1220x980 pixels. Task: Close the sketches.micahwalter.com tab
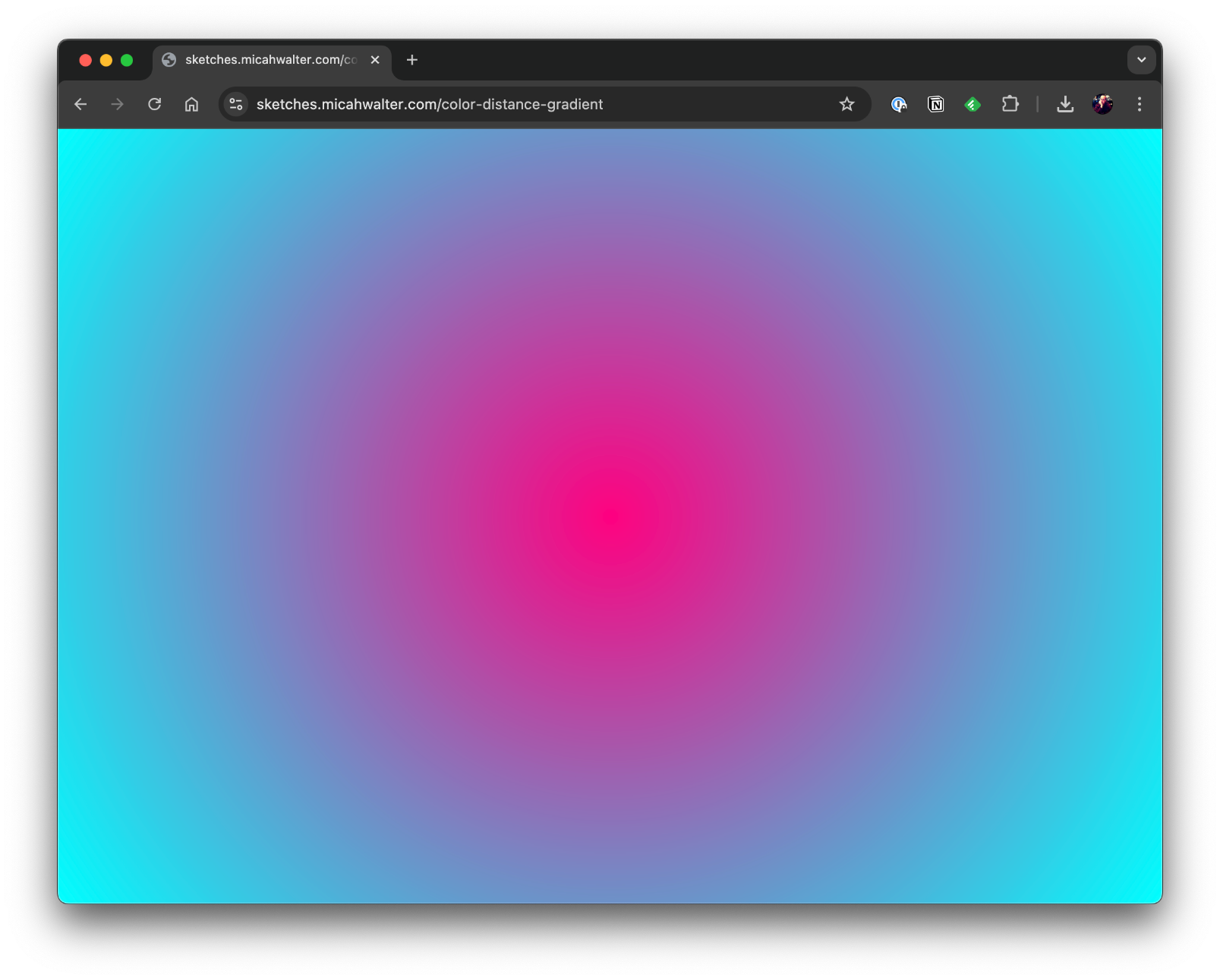[x=375, y=60]
